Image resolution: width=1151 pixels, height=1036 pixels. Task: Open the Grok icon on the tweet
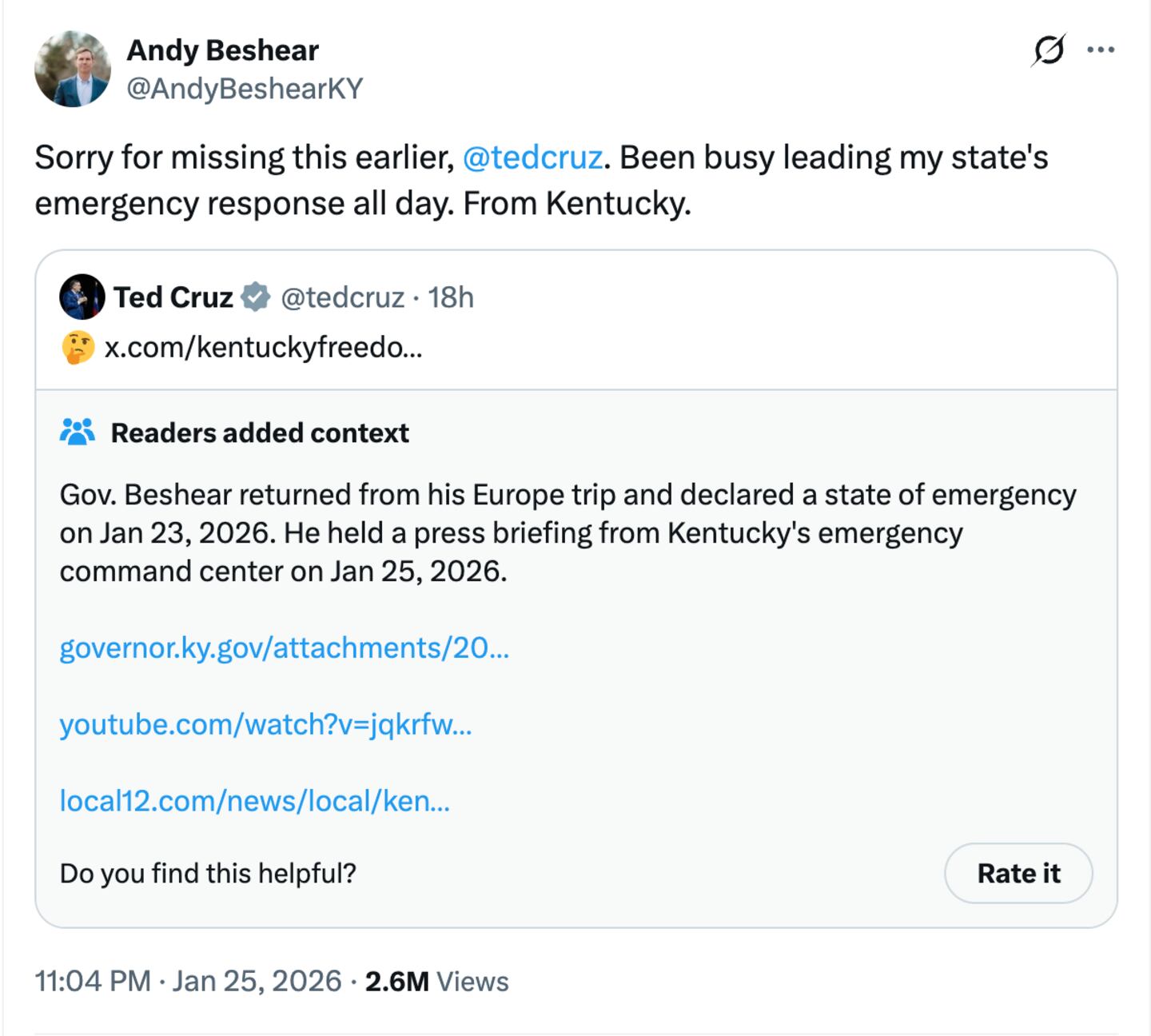[x=1048, y=50]
